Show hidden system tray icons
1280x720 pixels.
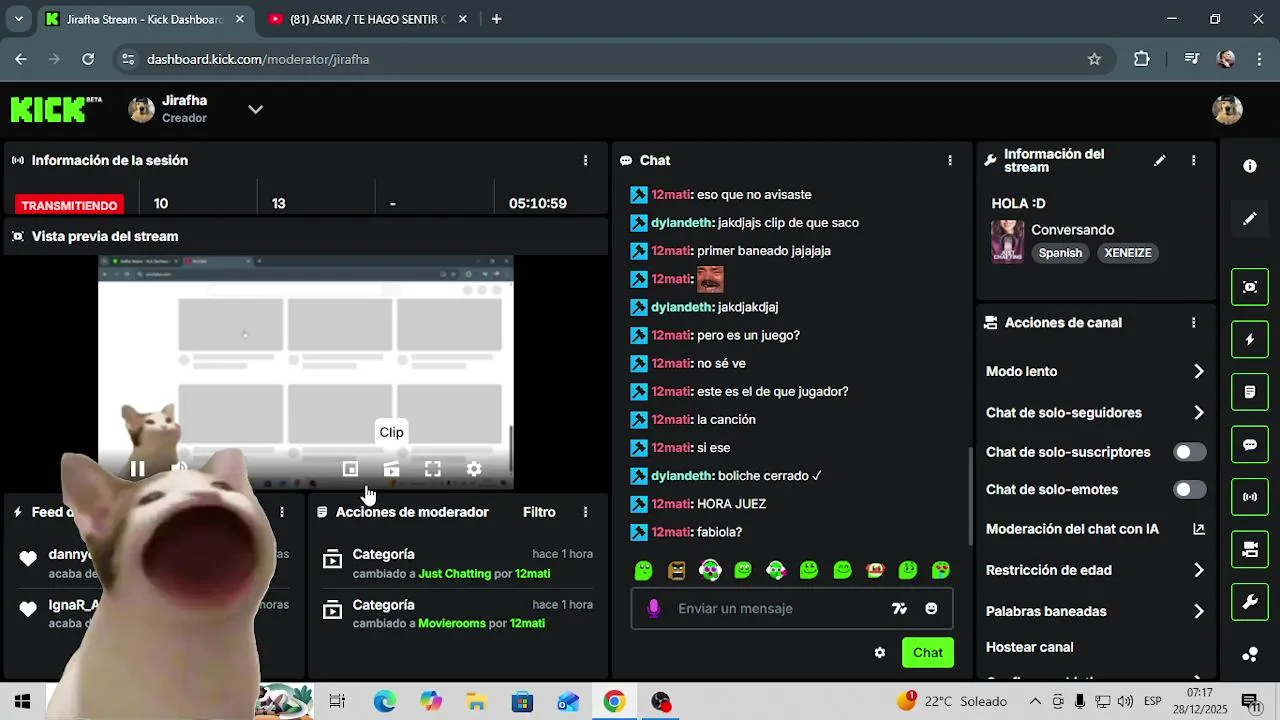[x=1035, y=702]
